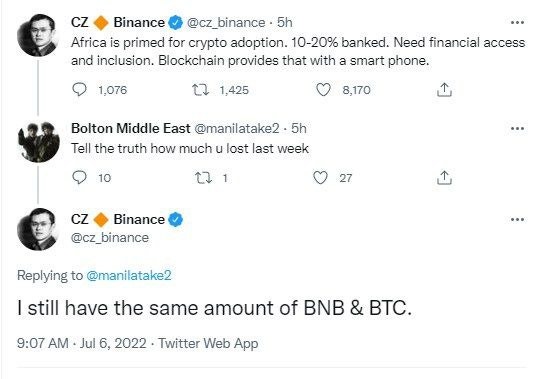Share Bolton Middle East's tweet

click(444, 178)
